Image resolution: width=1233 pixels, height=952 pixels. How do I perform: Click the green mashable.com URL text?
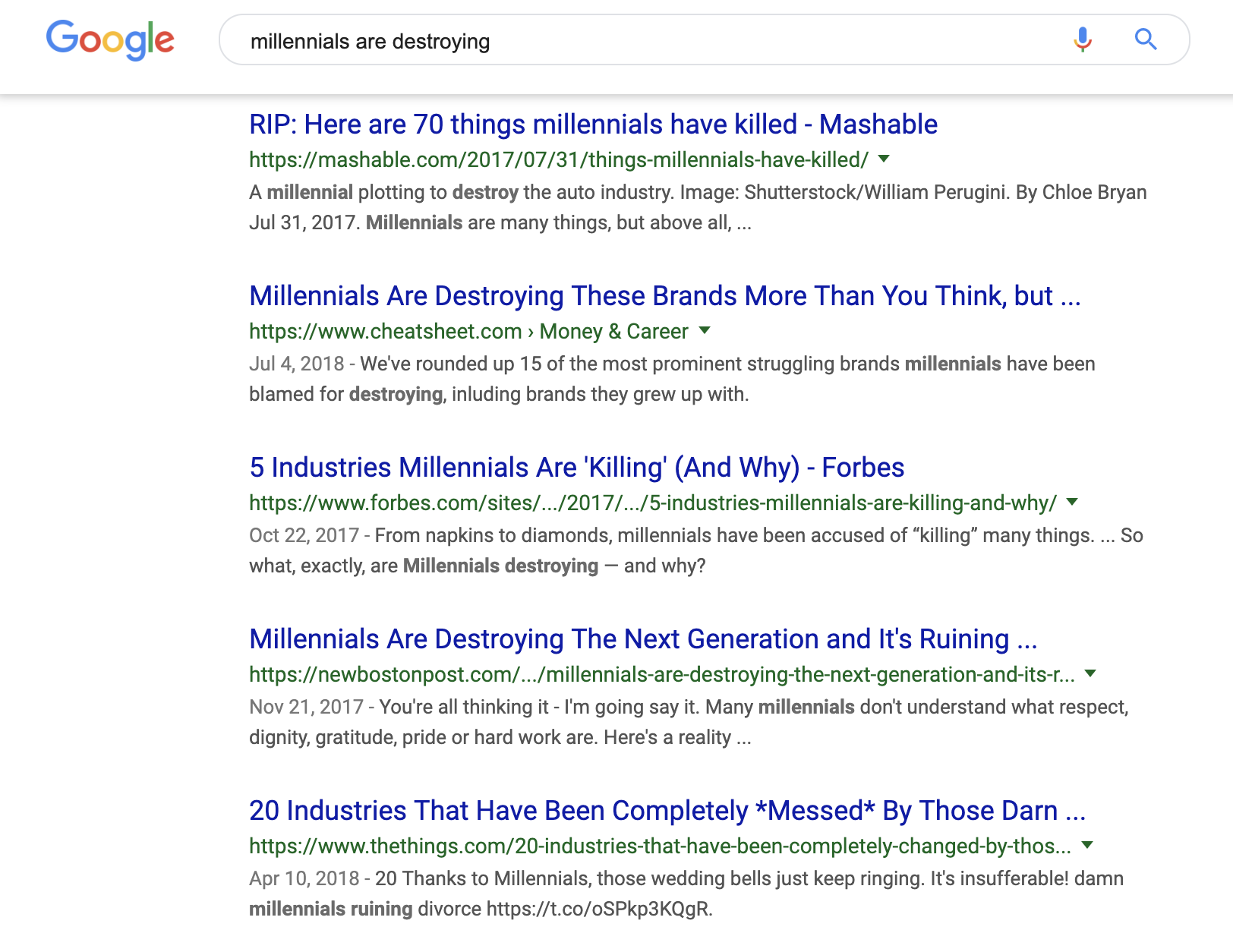[559, 159]
